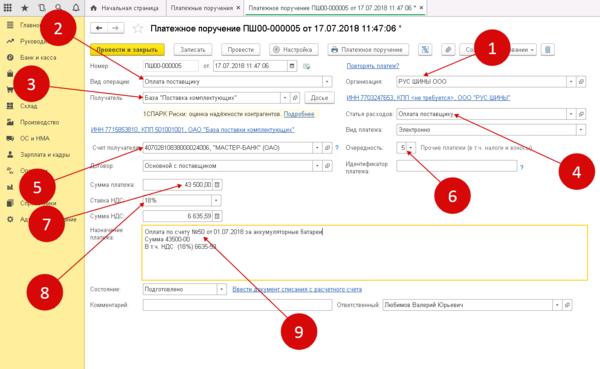Open the notifications bell
This screenshot has width=600, height=369.
(x=76, y=7)
